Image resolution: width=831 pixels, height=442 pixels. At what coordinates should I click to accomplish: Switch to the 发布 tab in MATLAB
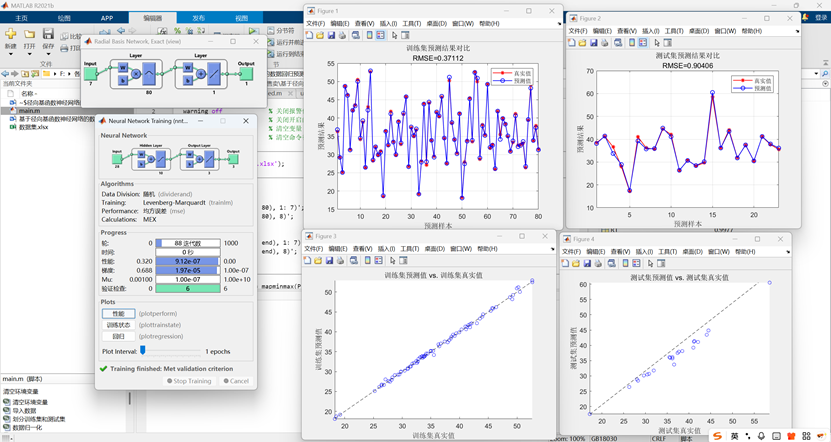tap(199, 18)
